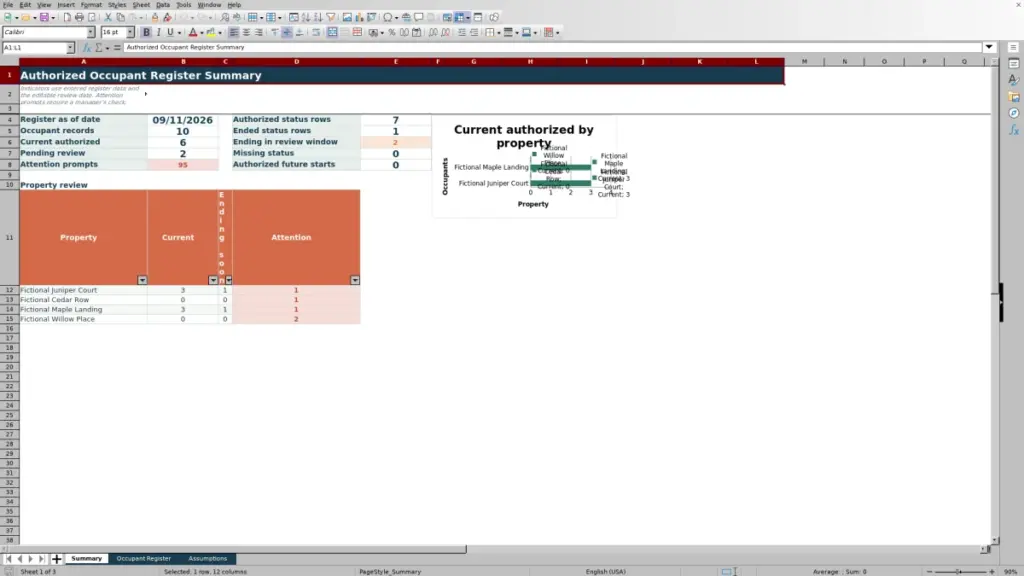The width and height of the screenshot is (1024, 576).
Task: Click the Sort Ascending icon
Action: pos(306,18)
